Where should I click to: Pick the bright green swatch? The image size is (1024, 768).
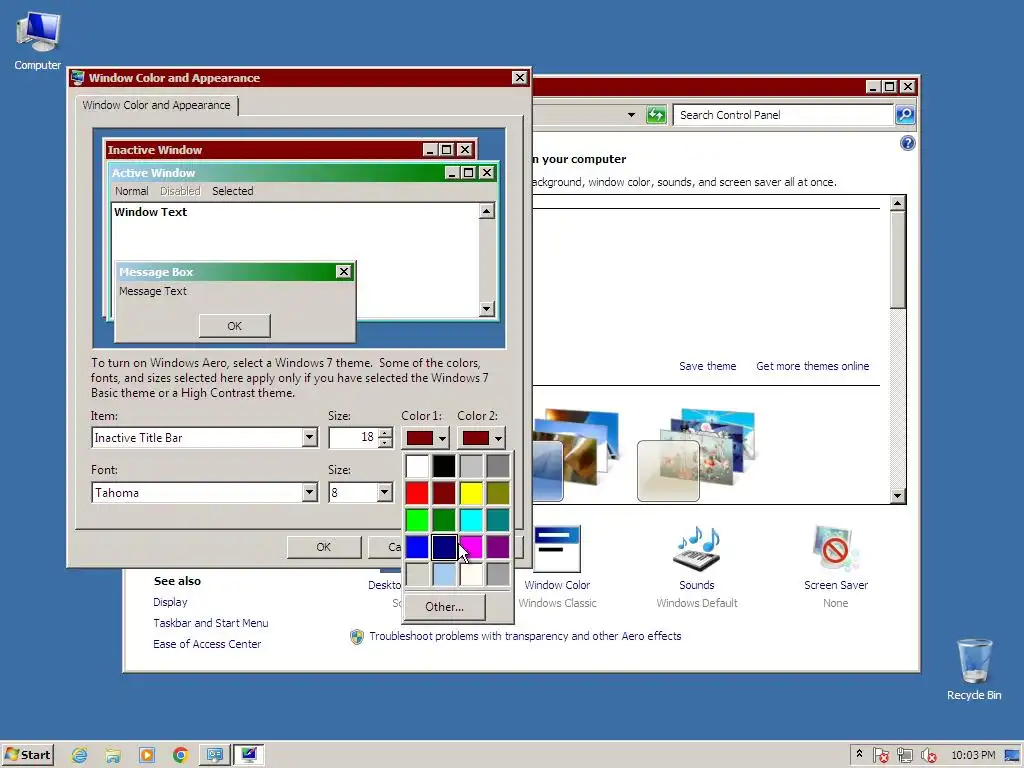[417, 520]
